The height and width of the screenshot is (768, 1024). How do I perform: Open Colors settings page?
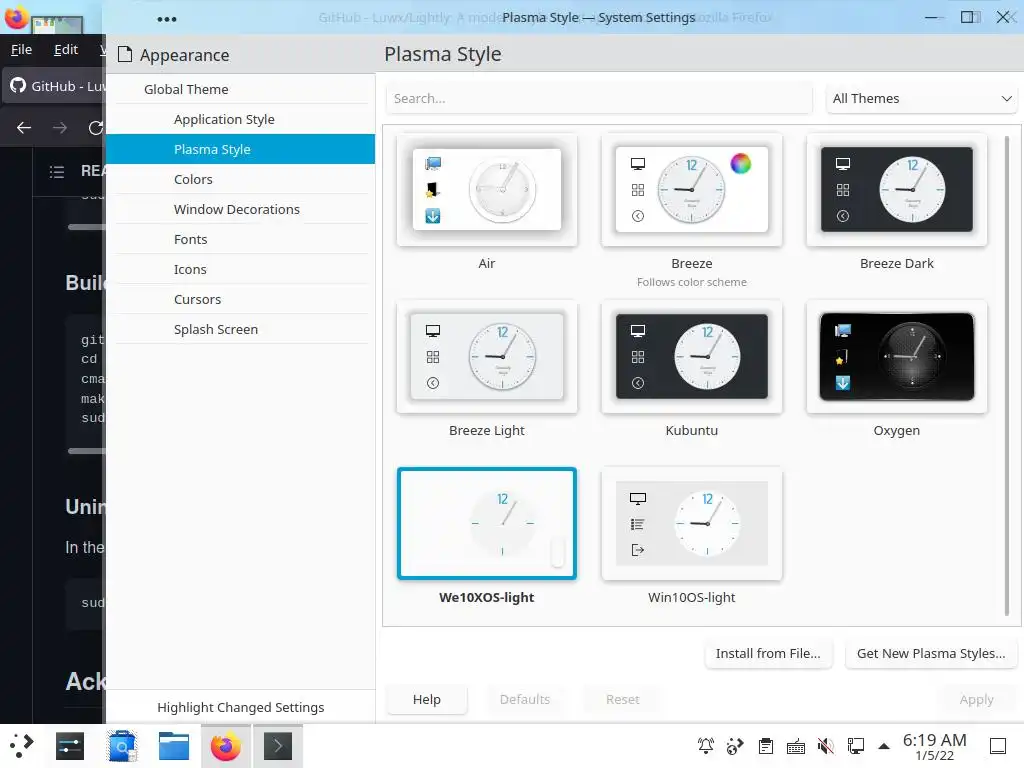click(x=240, y=180)
